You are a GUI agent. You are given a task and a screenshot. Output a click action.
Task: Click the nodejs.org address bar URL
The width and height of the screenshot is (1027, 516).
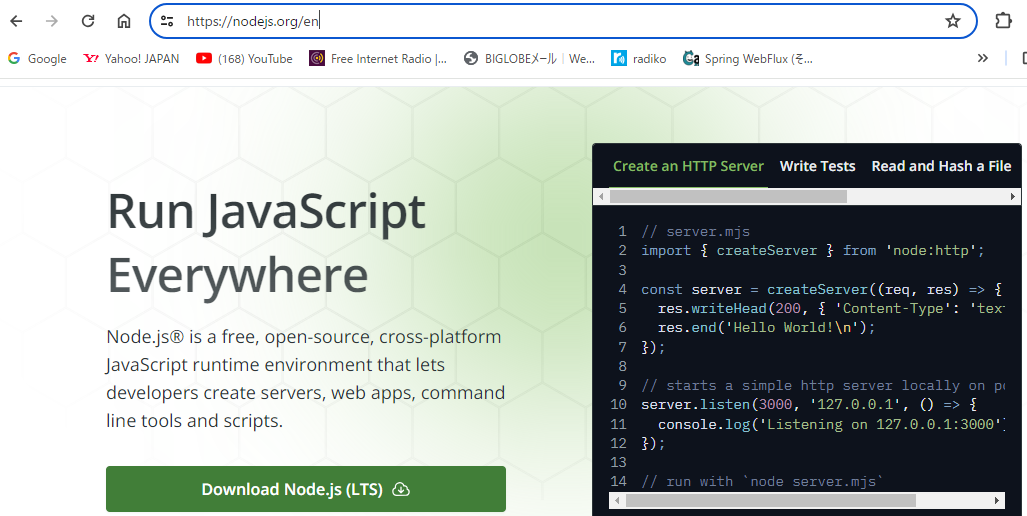[253, 21]
